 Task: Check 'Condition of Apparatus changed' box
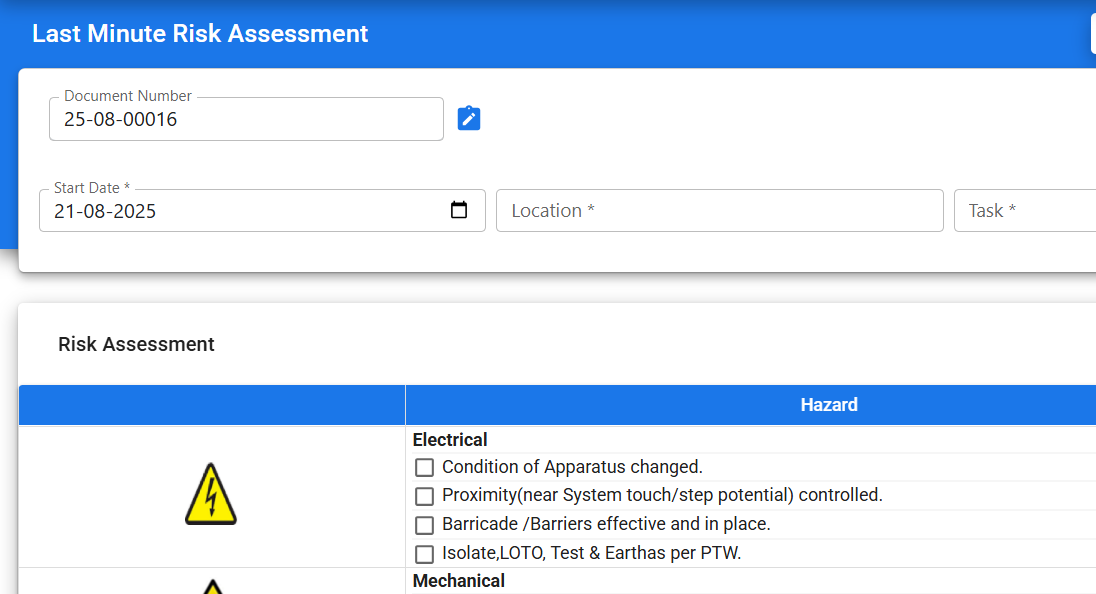[425, 467]
